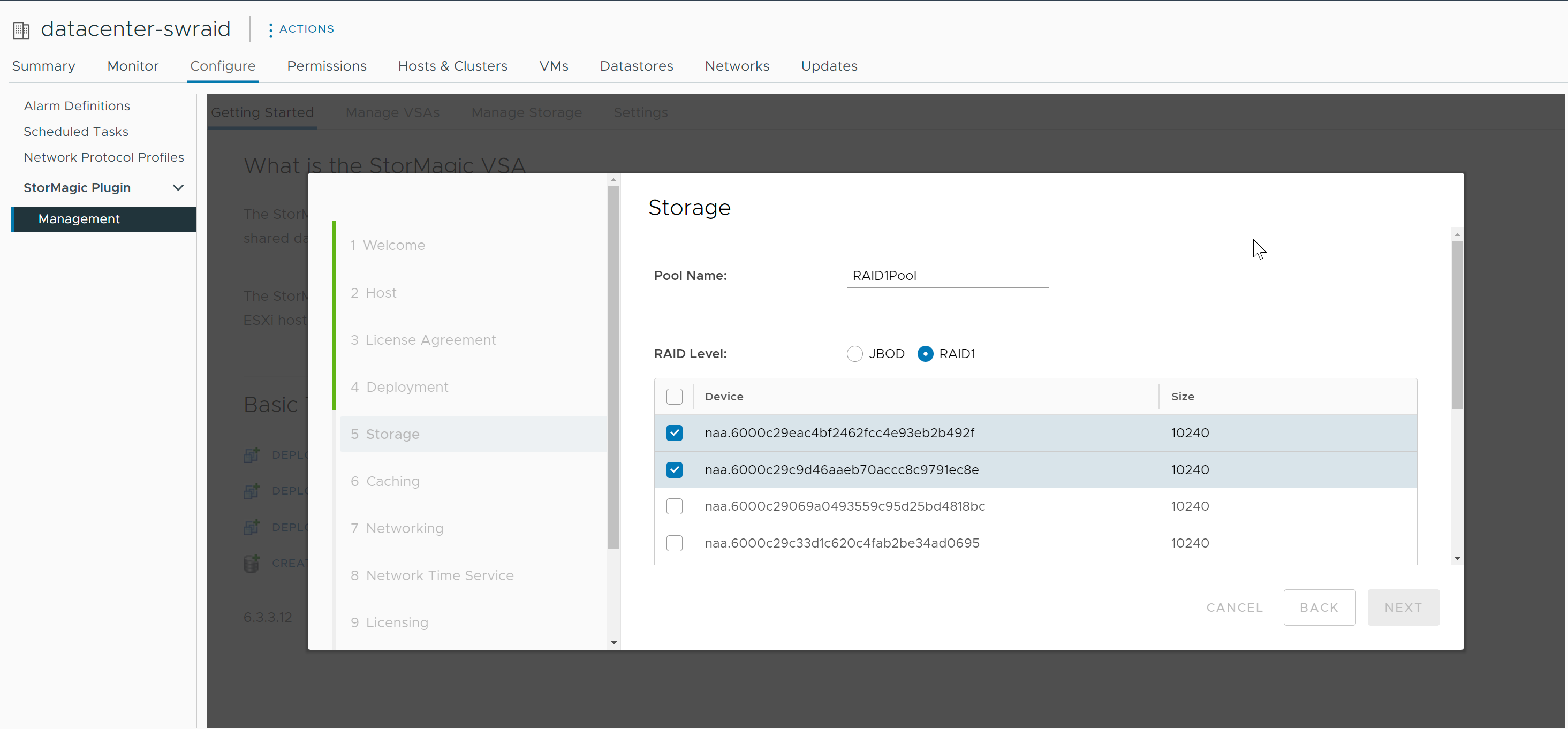Switch to the Datastores tab
The width and height of the screenshot is (1568, 729).
point(636,66)
